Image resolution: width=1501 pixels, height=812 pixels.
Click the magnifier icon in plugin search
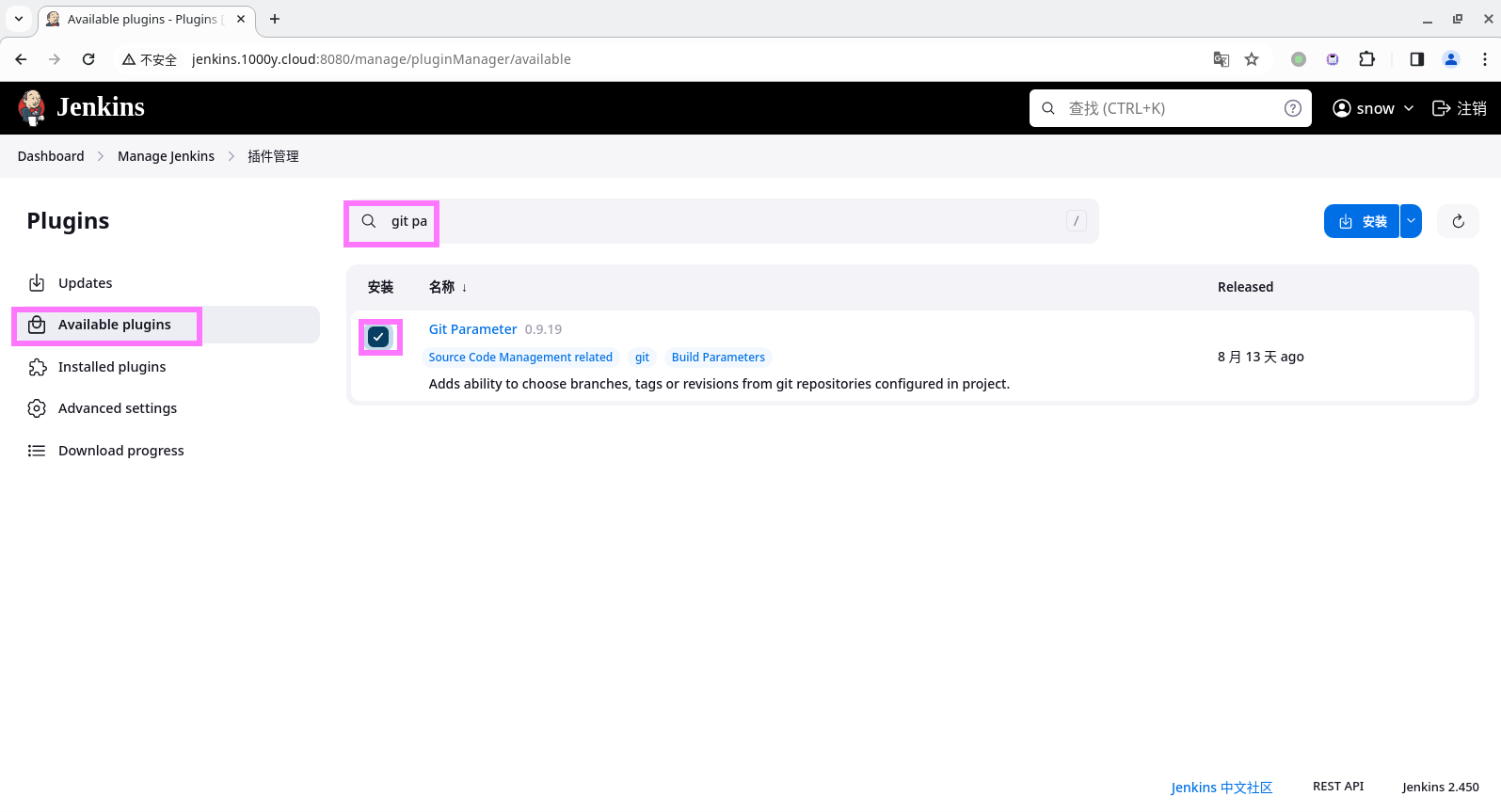coord(369,221)
